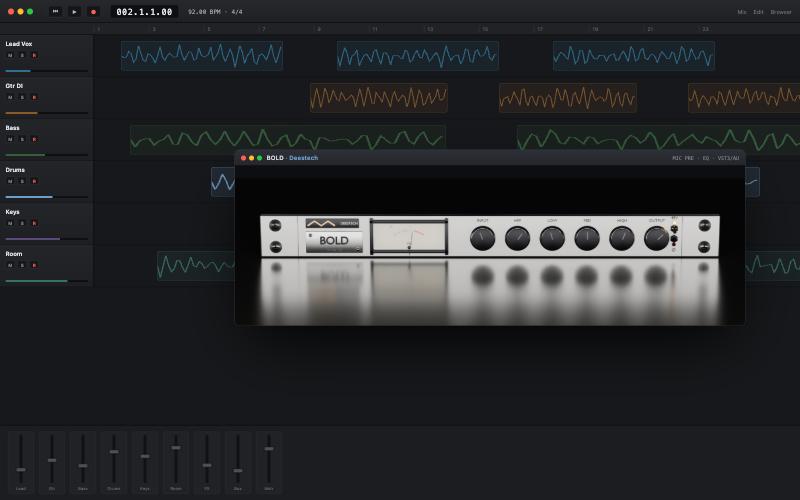Viewport: 800px width, 500px height.
Task: Click the VU meter on the BOLD plugin
Action: (409, 237)
